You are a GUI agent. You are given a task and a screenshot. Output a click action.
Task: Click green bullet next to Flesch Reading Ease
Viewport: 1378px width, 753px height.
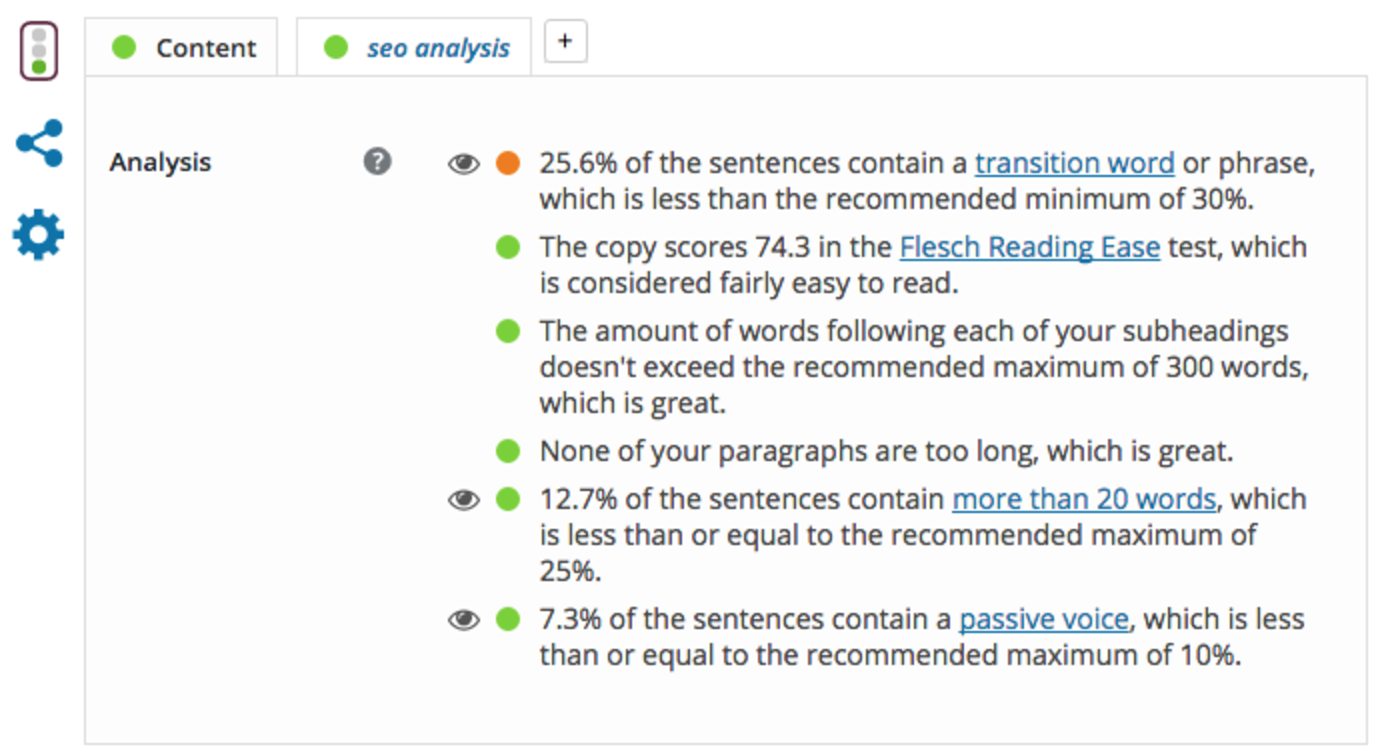(x=508, y=247)
